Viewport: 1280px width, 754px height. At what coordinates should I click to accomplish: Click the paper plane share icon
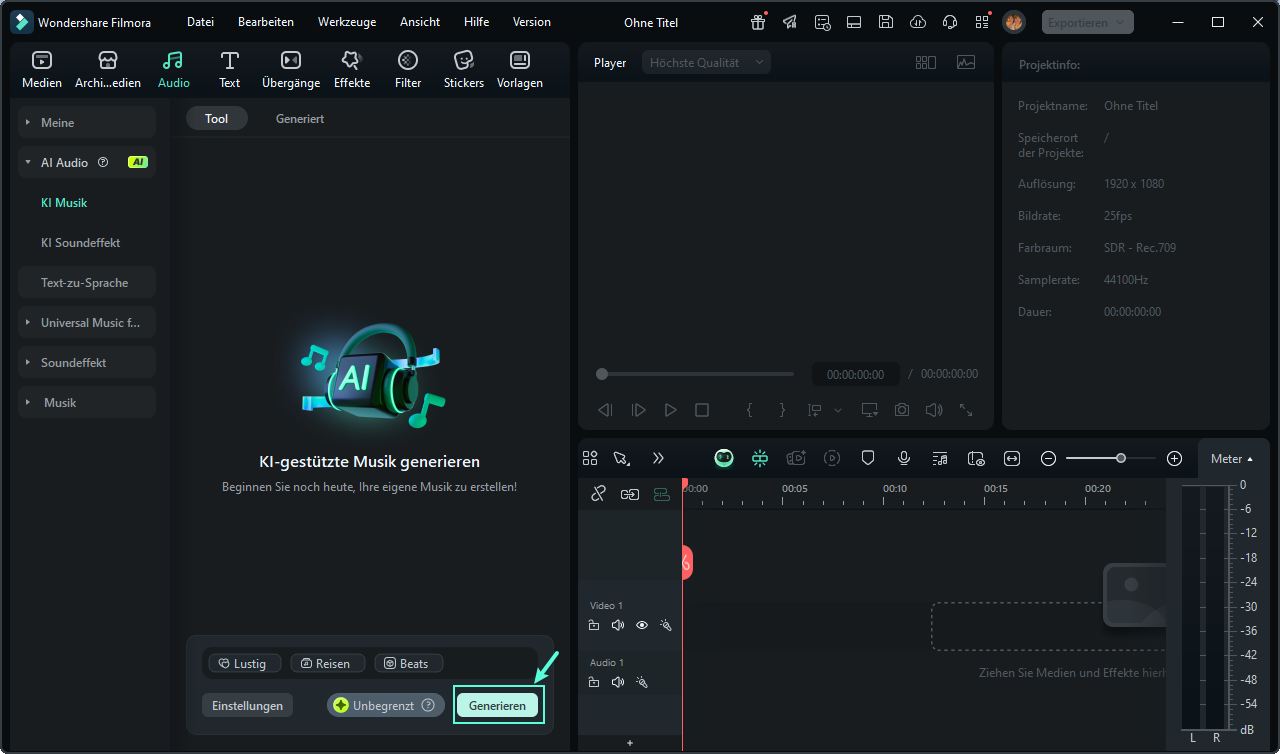[x=790, y=22]
